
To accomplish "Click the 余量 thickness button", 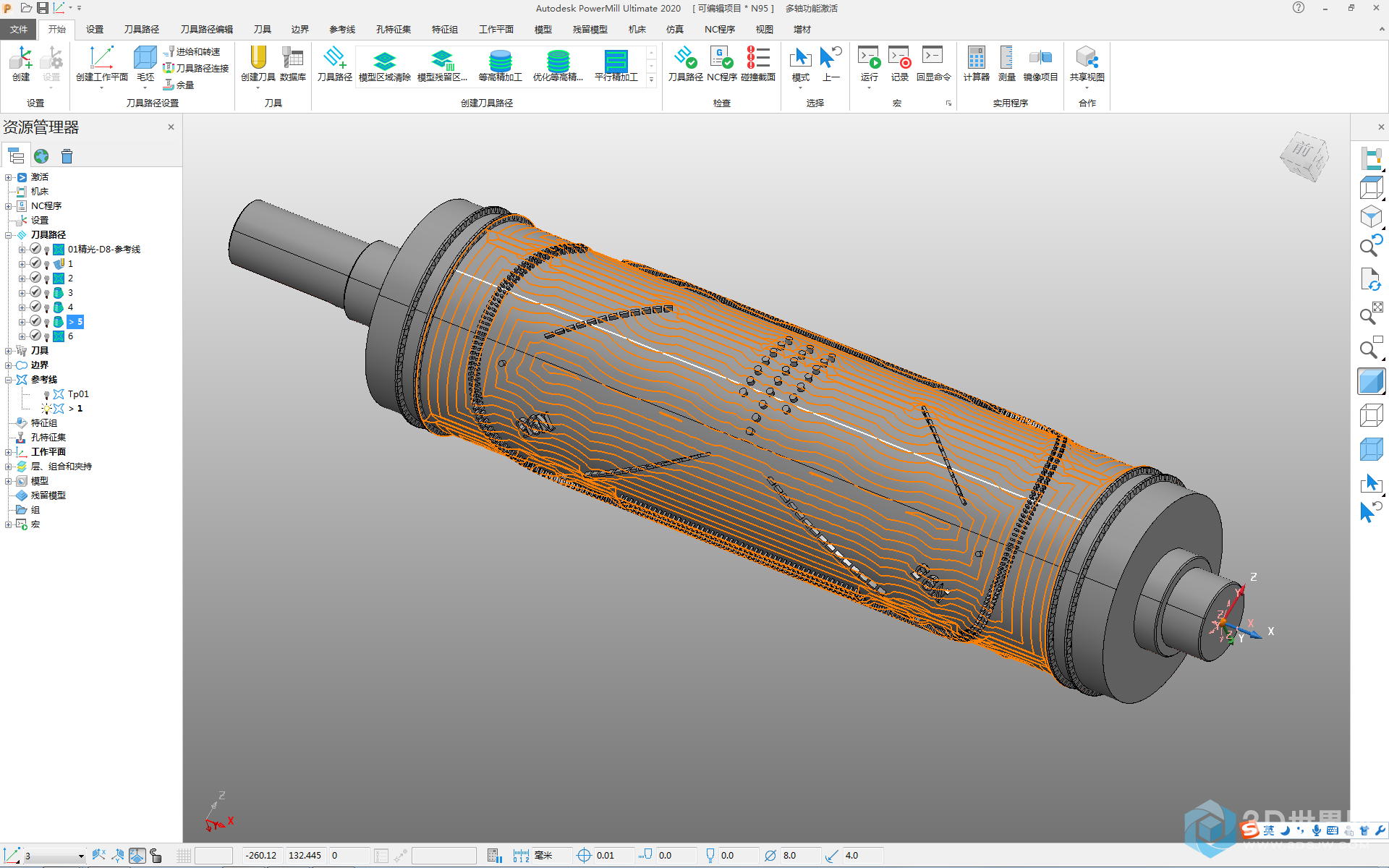I will click(179, 85).
